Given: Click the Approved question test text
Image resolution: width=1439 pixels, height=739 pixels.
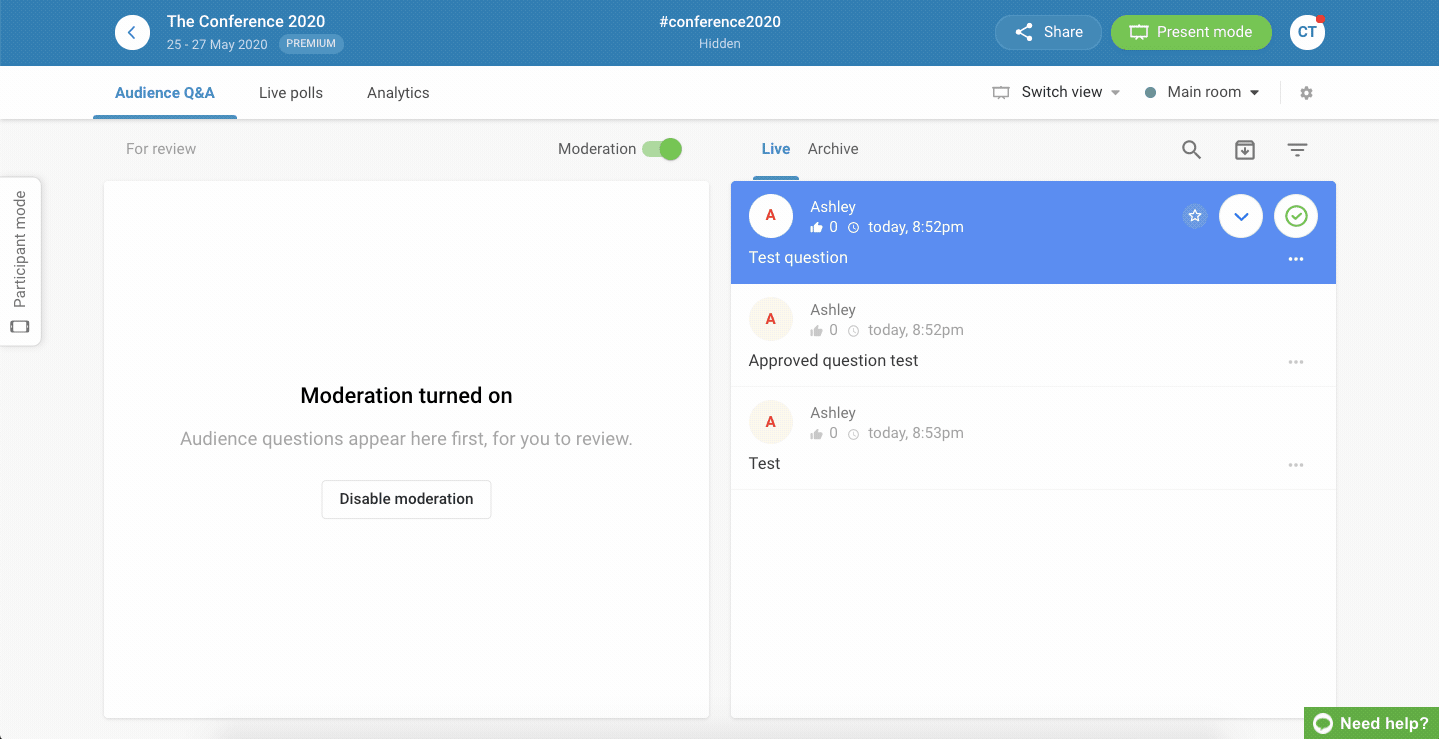Looking at the screenshot, I should [x=833, y=361].
